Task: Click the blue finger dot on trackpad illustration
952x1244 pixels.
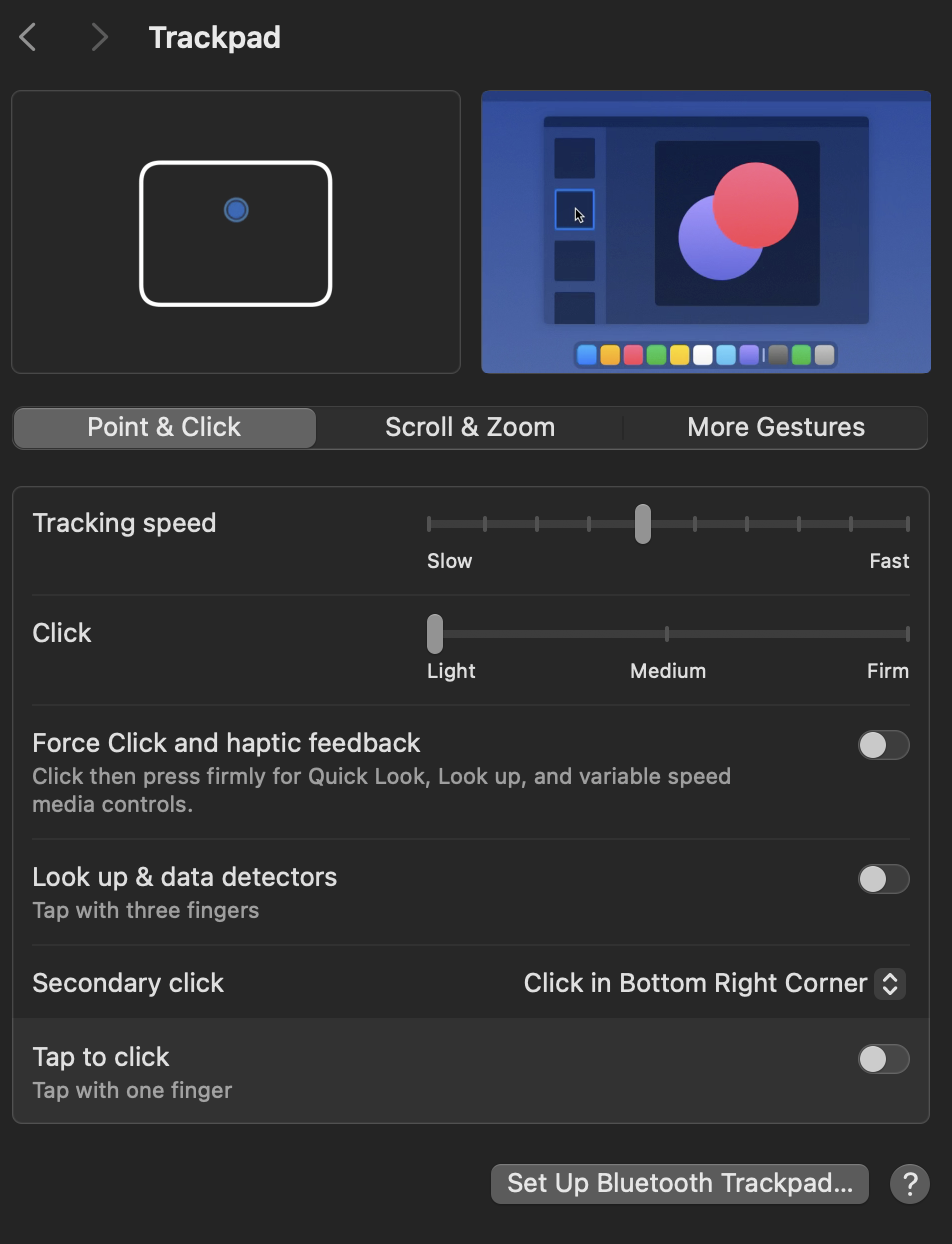Action: [x=236, y=210]
